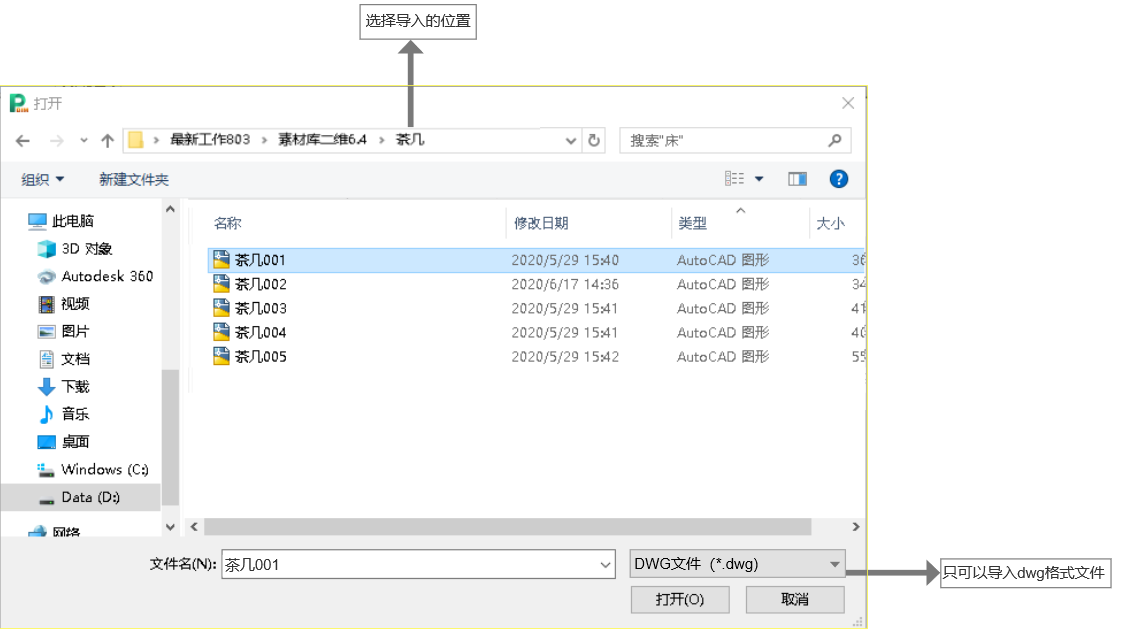
Task: Open help with the question mark icon
Action: click(x=839, y=179)
